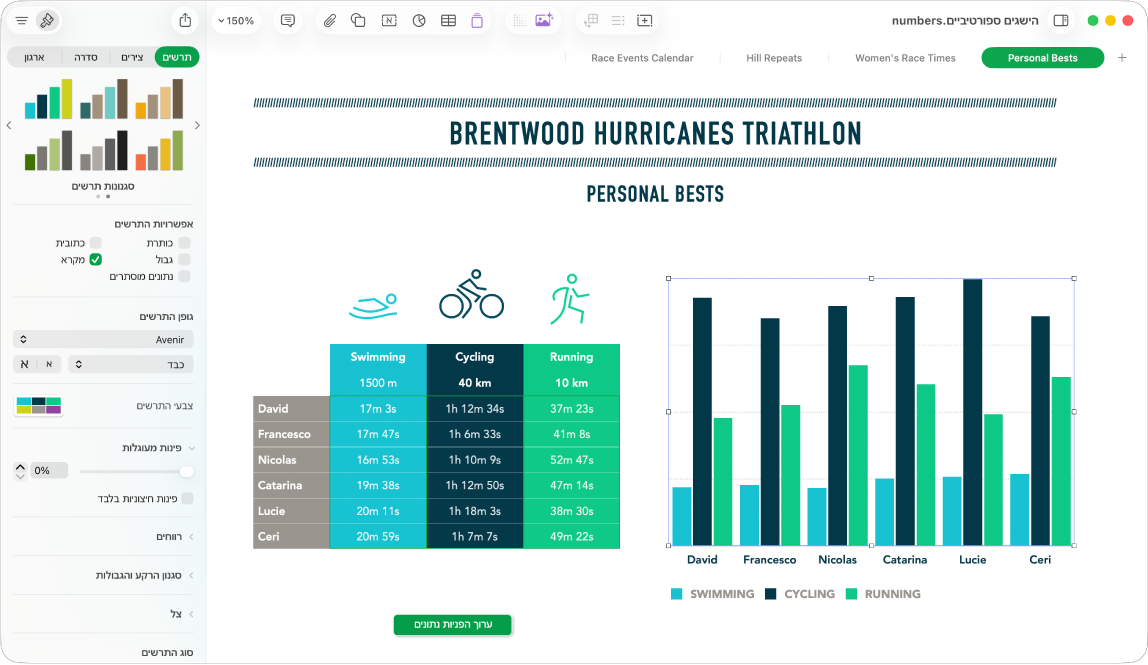Click the Comment speech-bubble icon
1148x665 pixels.
click(288, 21)
